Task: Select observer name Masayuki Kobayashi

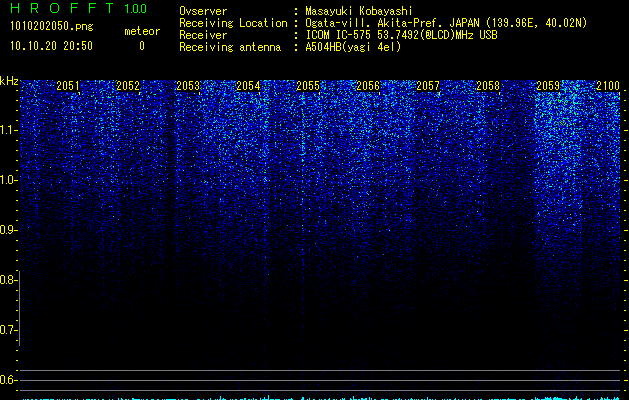Action: [359, 11]
